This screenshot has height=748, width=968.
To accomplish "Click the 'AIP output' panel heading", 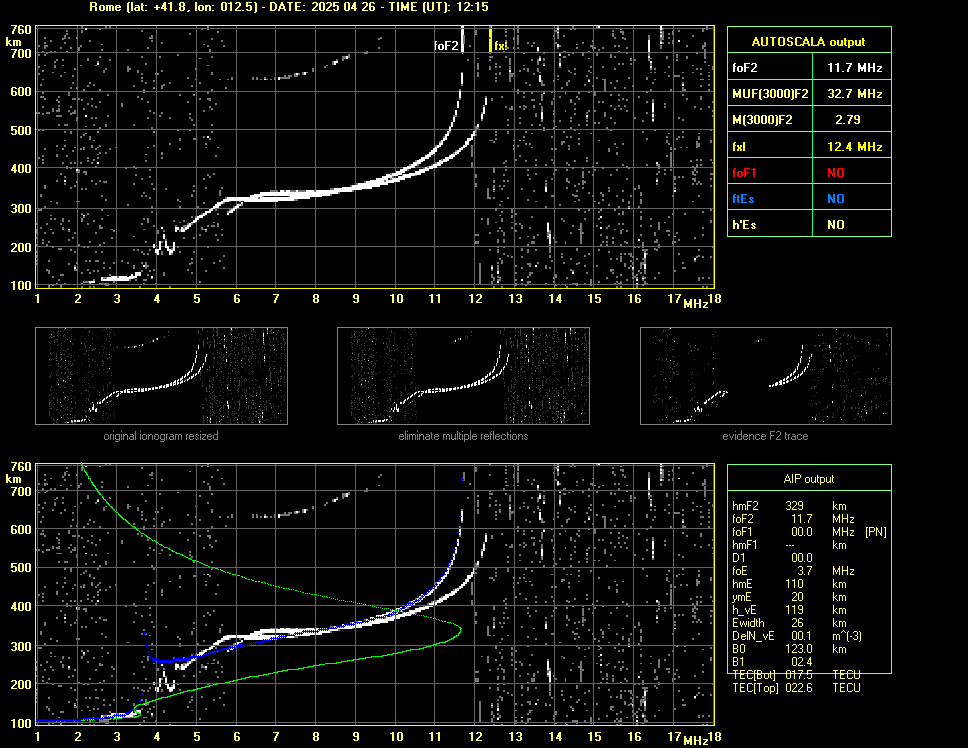I will point(808,479).
